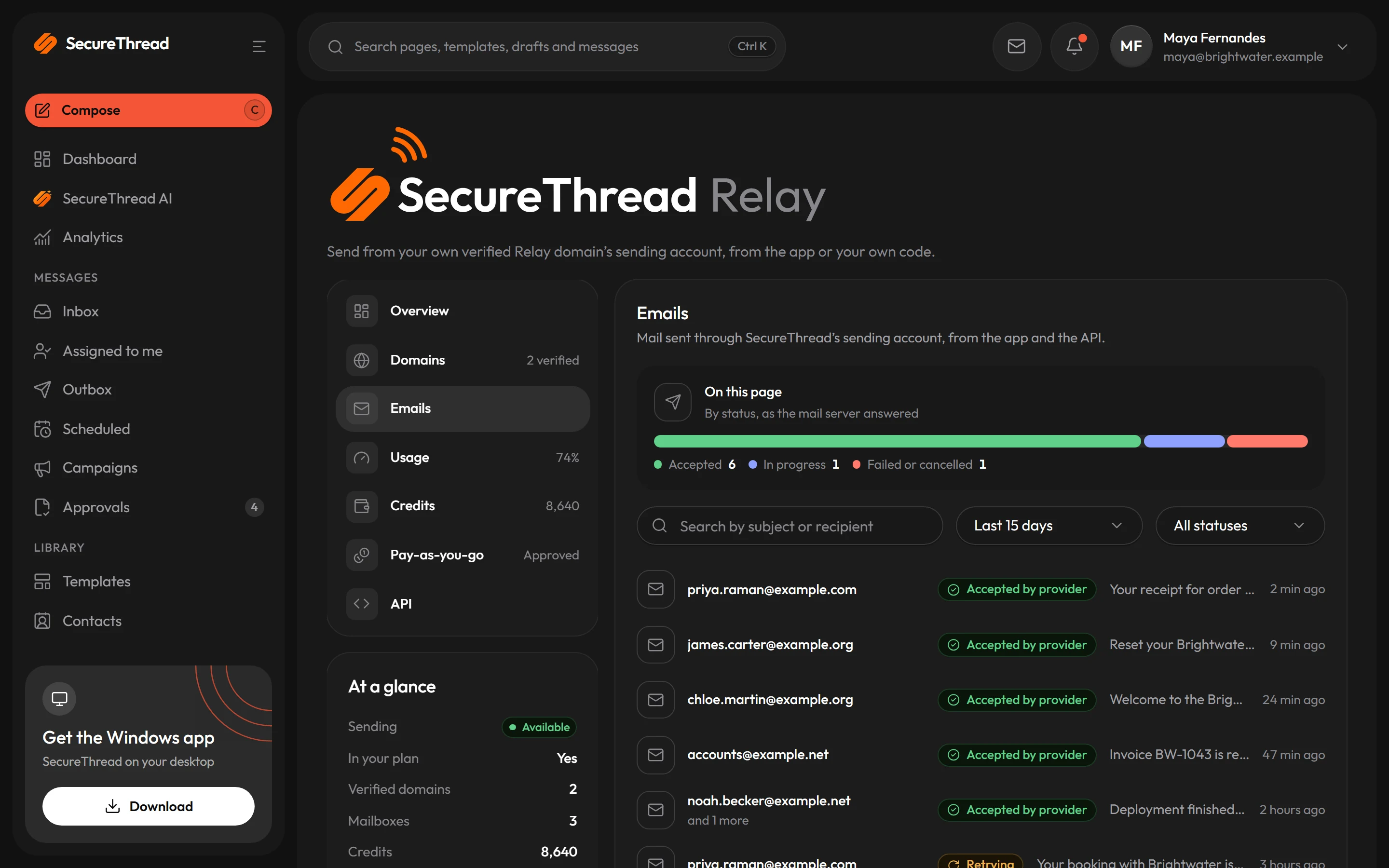The height and width of the screenshot is (868, 1389).
Task: Click envelope icon for noah.becker@example.net row
Action: pos(655,810)
